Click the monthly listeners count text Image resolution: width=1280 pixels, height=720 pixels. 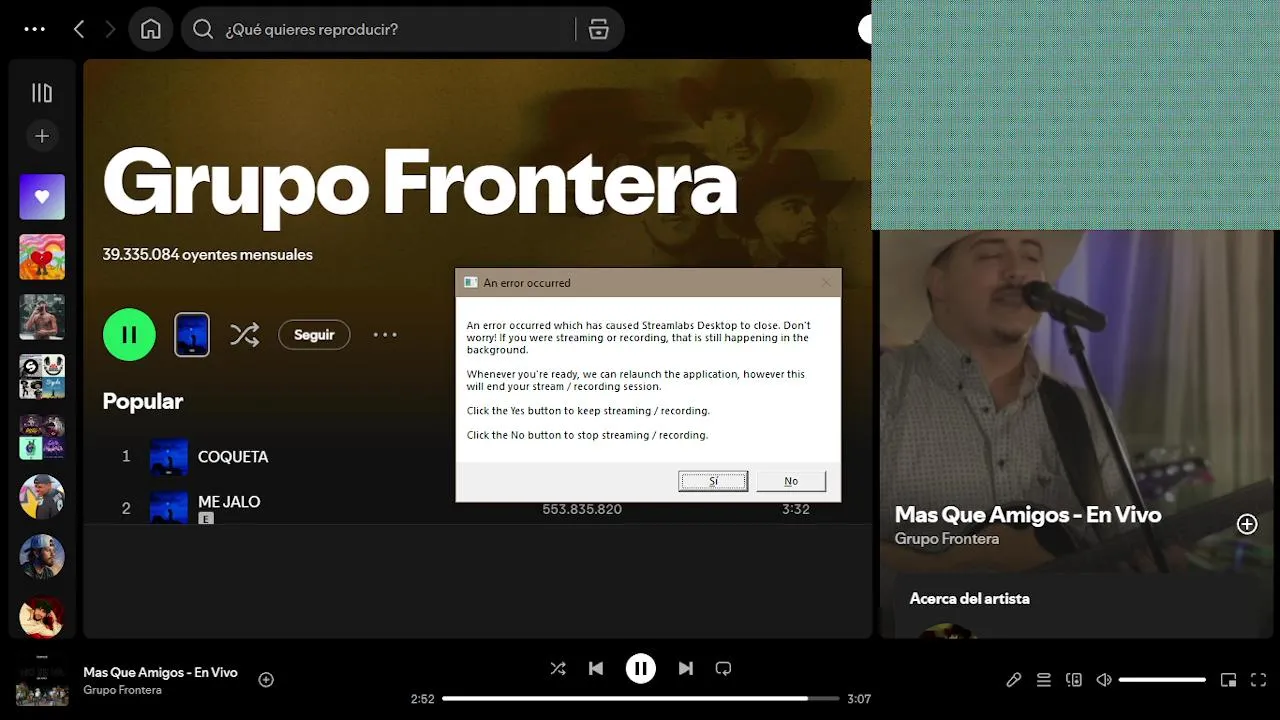(208, 255)
